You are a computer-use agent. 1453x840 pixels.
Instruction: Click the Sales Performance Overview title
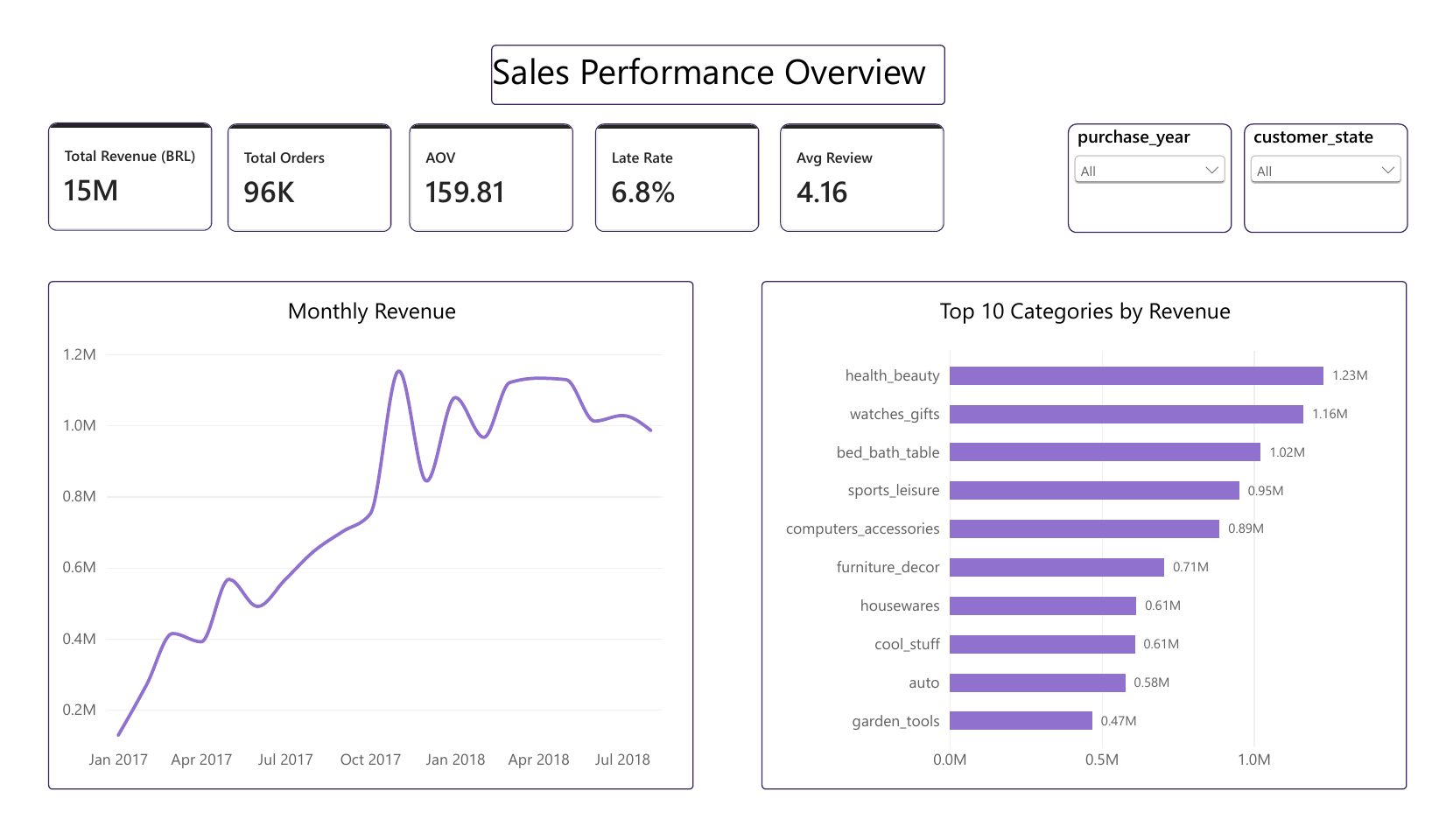click(x=709, y=73)
